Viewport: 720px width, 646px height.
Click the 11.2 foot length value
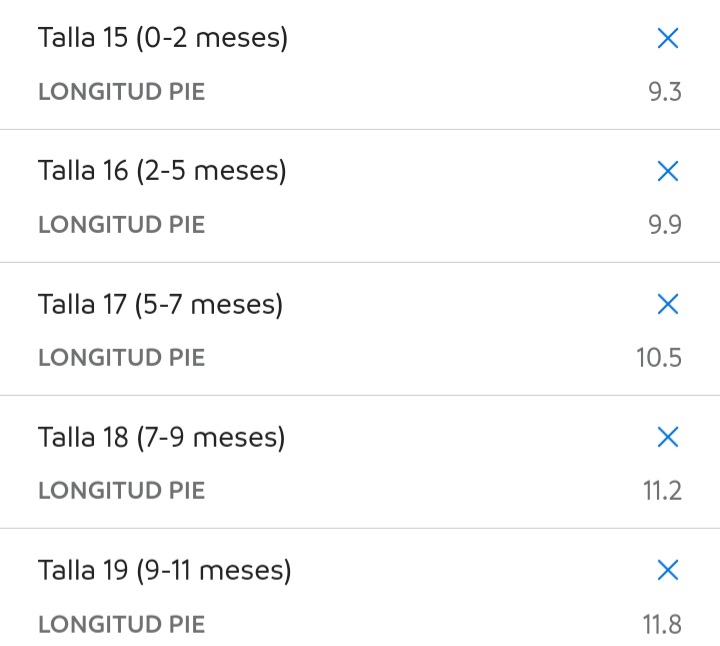[662, 491]
